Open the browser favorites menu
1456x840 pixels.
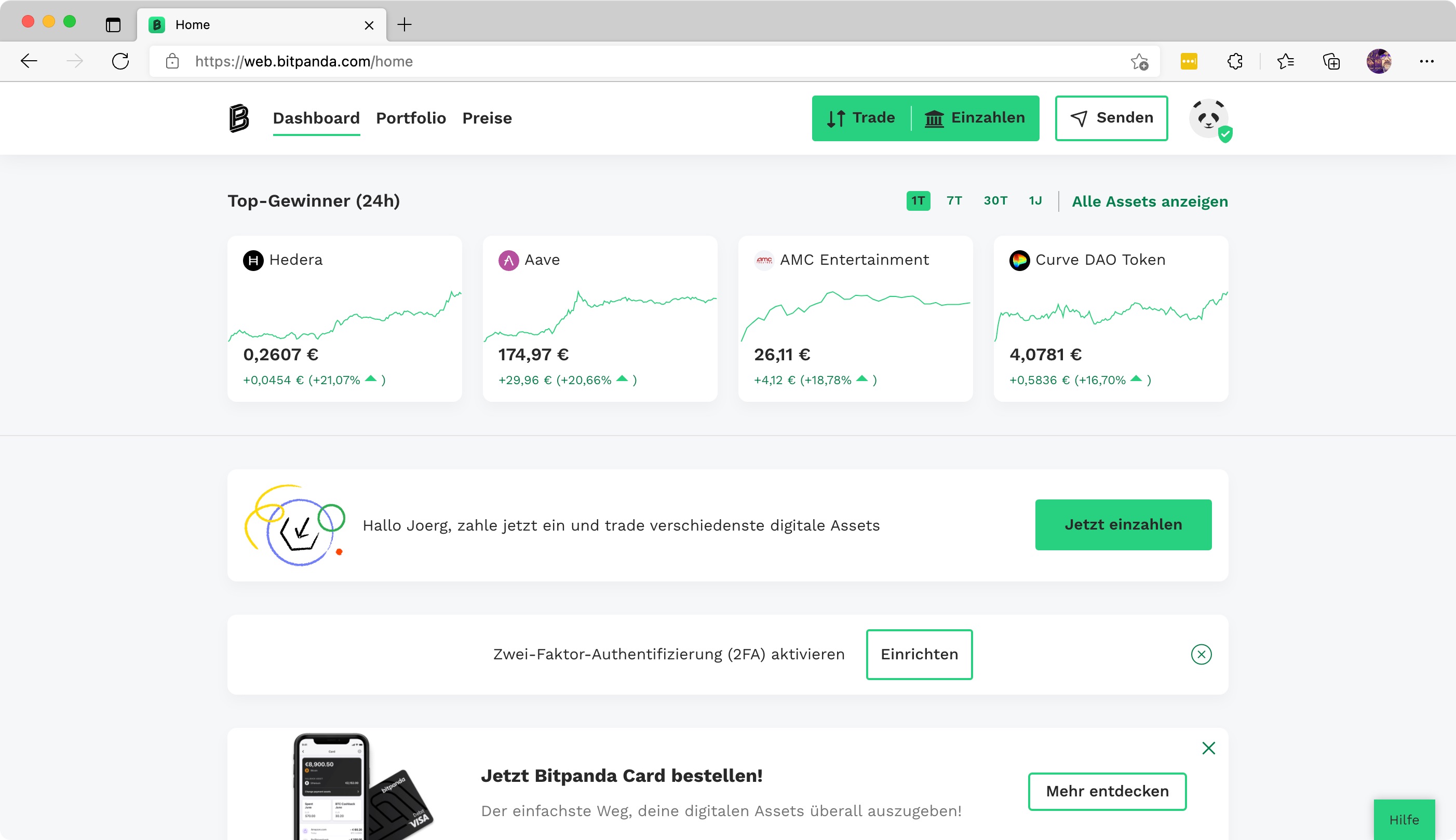(x=1285, y=61)
